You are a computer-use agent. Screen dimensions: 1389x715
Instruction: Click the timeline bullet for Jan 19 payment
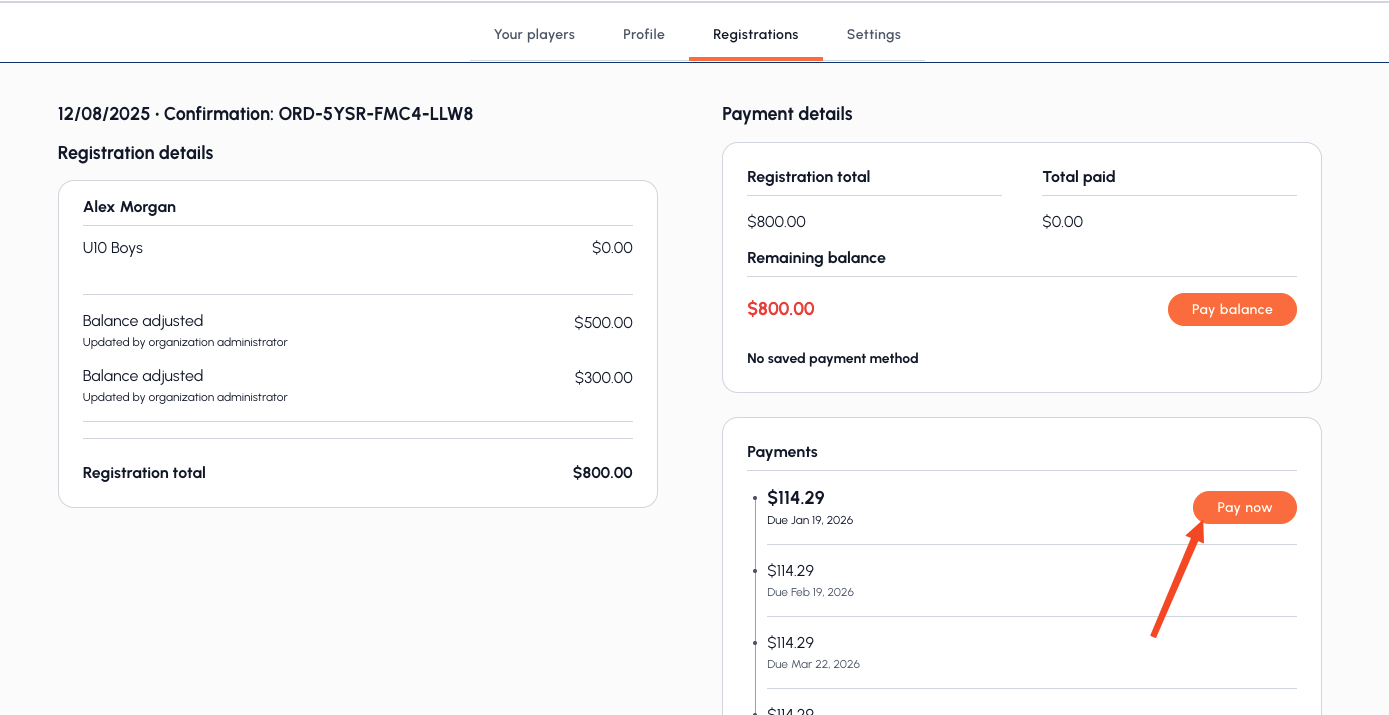point(755,497)
